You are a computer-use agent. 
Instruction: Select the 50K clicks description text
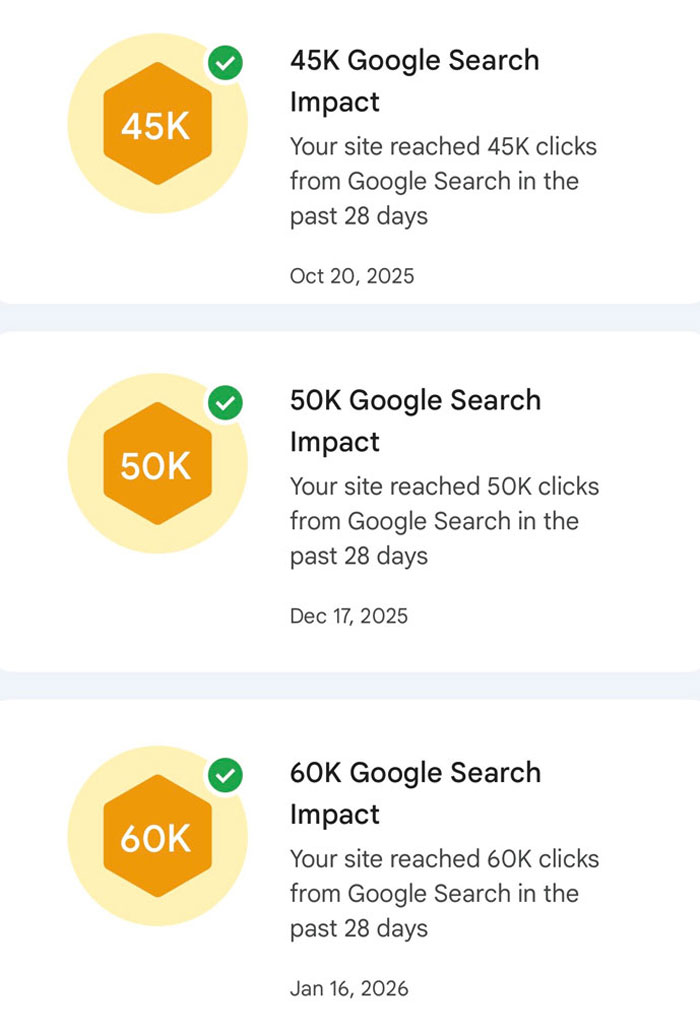coord(443,521)
